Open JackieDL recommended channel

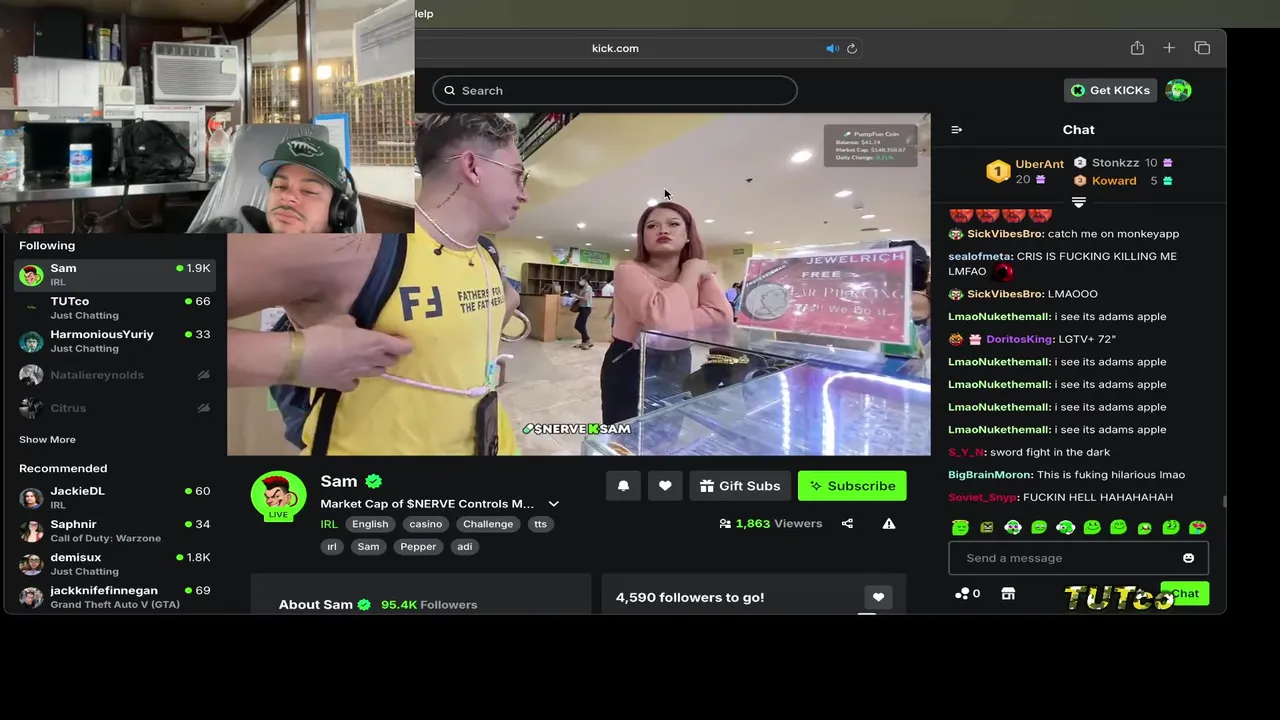[115, 497]
